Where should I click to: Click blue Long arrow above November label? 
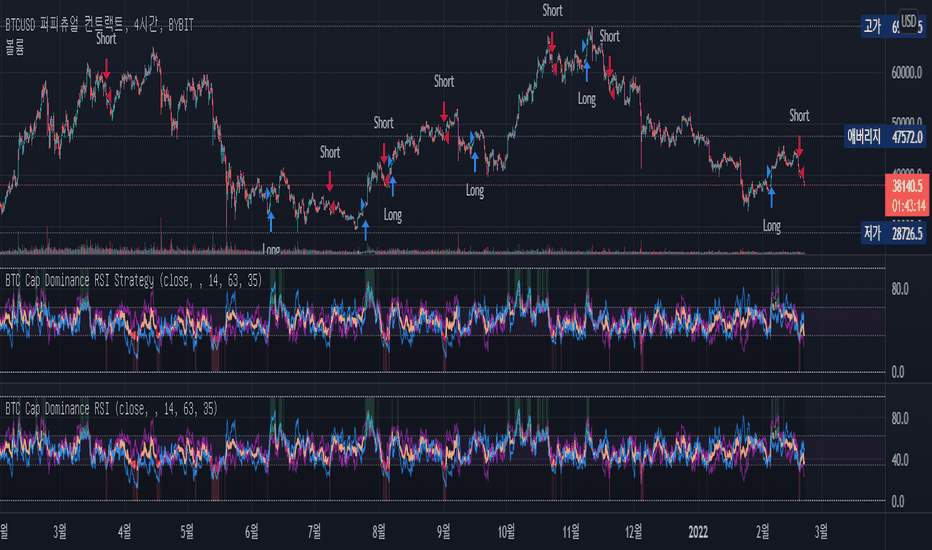coord(587,71)
